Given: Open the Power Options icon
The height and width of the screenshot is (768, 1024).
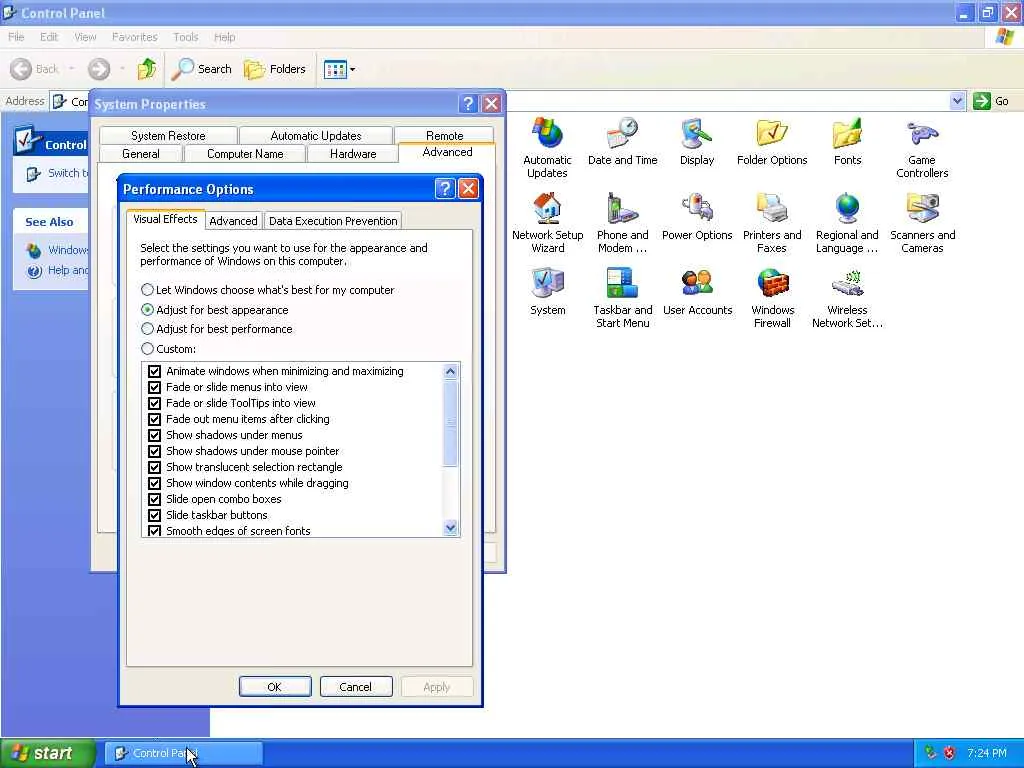Looking at the screenshot, I should pyautogui.click(x=697, y=217).
